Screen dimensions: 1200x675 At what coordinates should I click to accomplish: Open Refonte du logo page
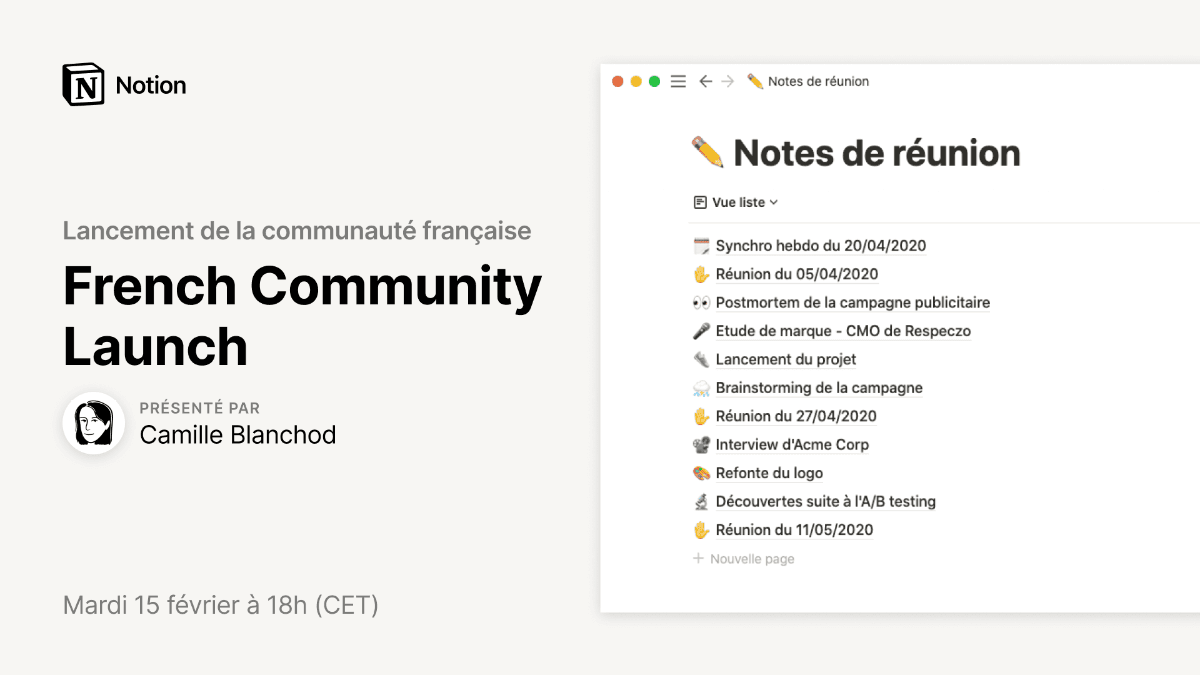770,473
